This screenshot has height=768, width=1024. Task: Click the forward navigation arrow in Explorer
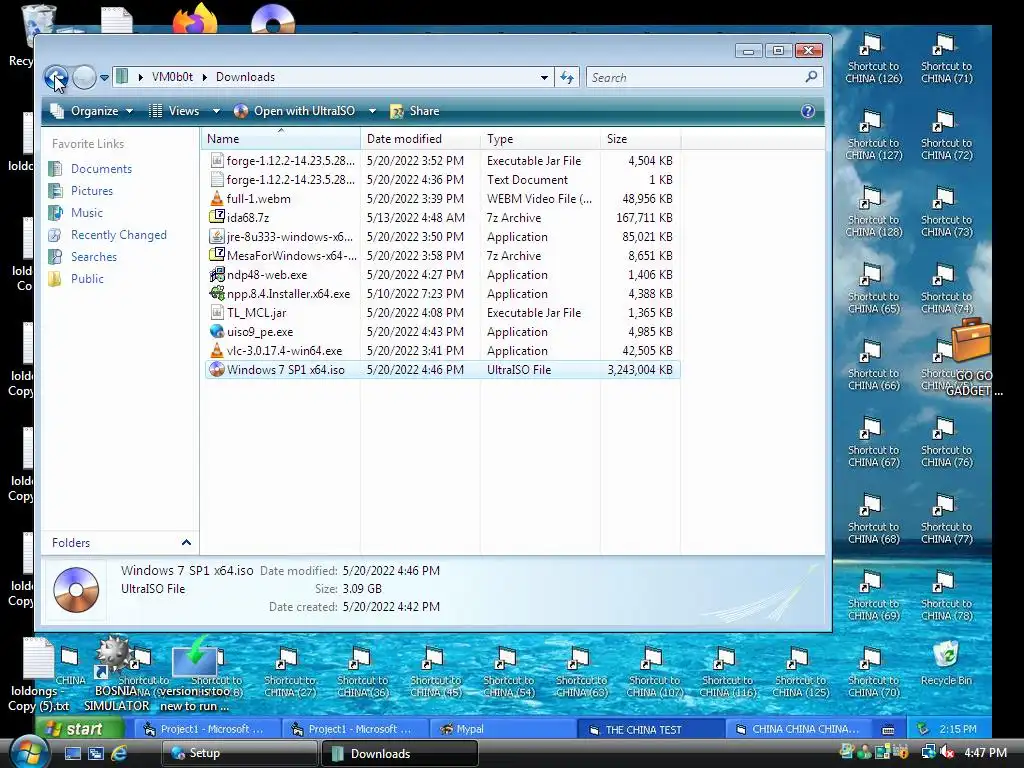[84, 77]
